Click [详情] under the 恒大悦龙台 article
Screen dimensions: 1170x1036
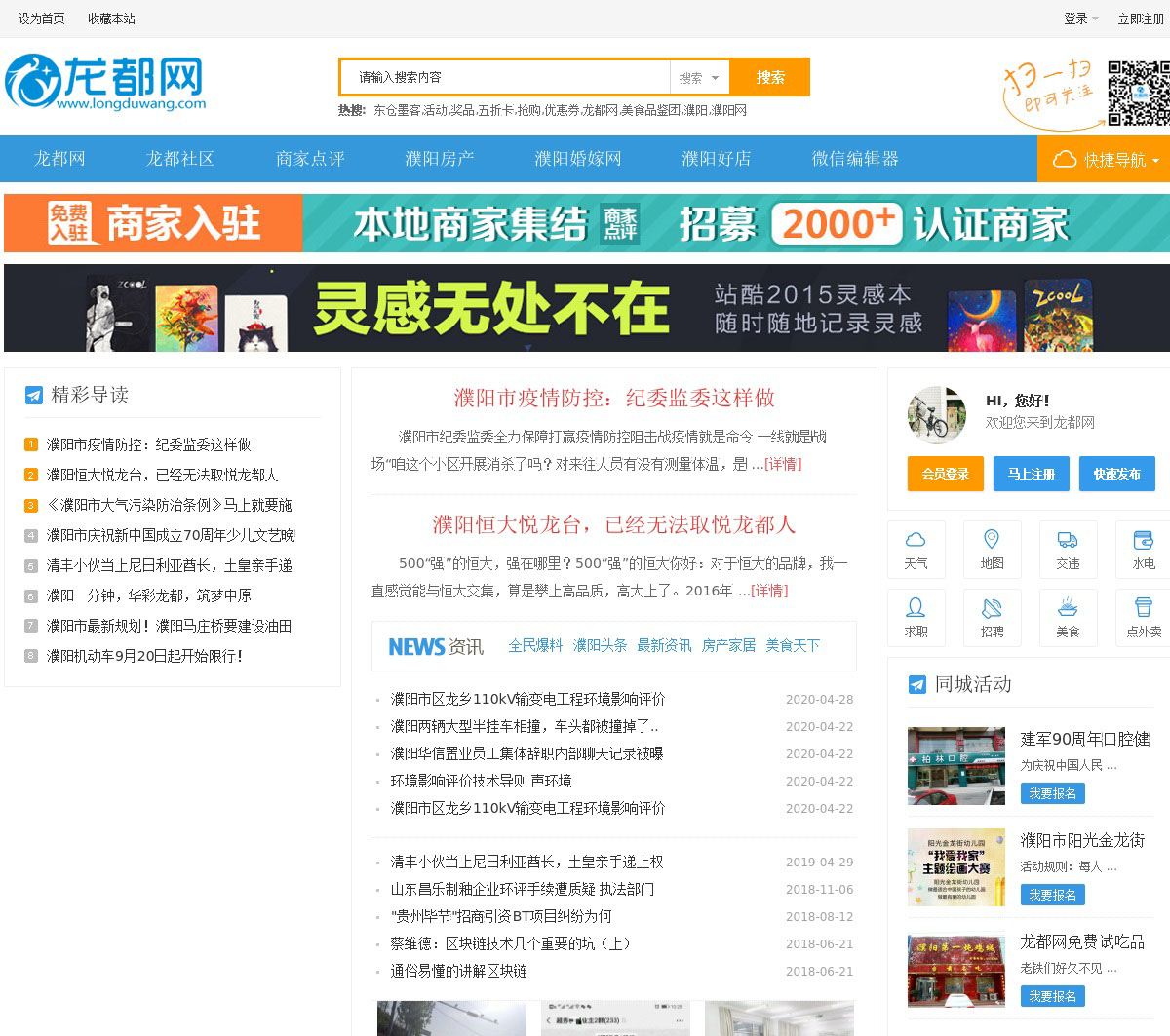click(x=769, y=591)
